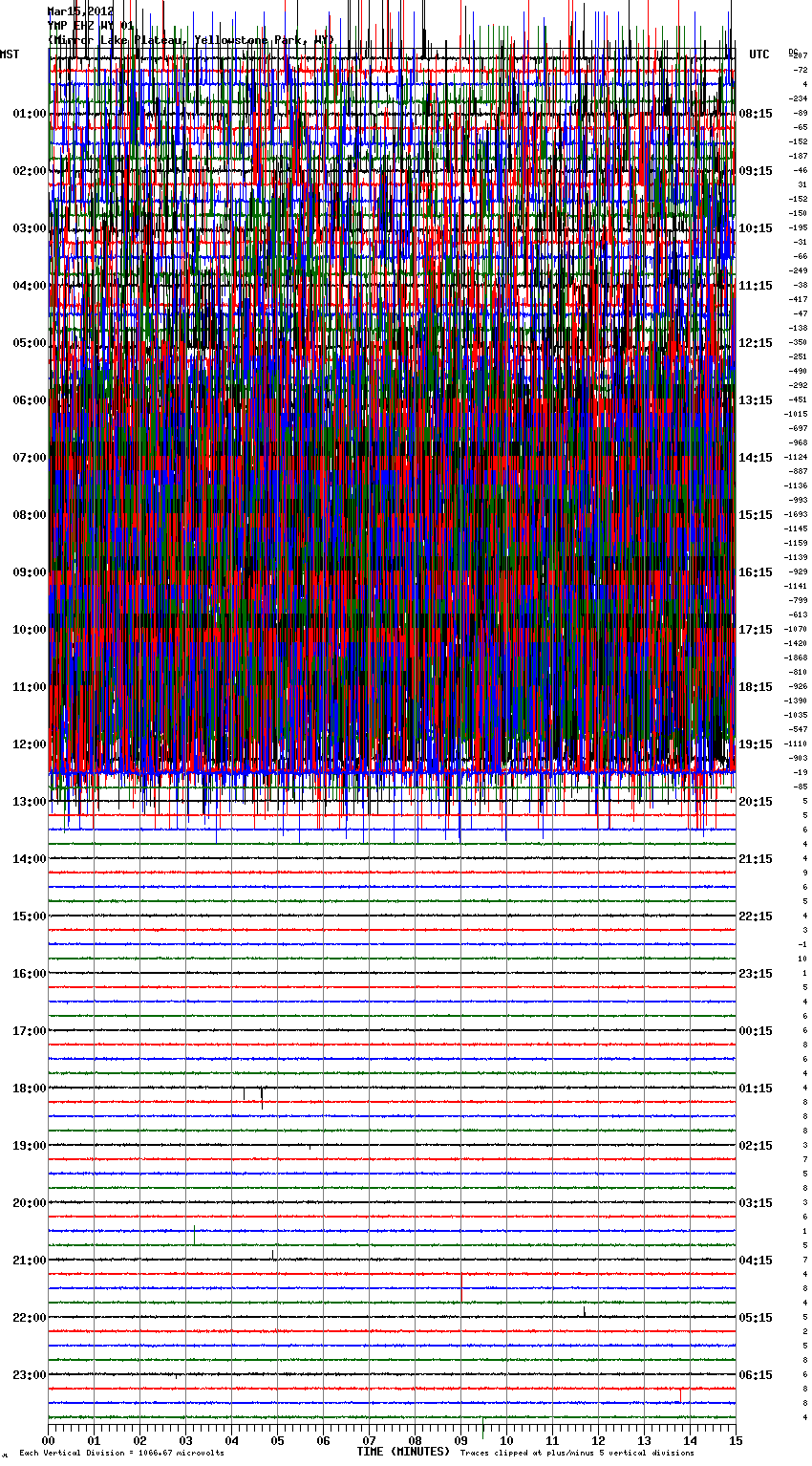Image resolution: width=812 pixels, height=1466 pixels.
Task: Click the '08:15' UTC time label
Action: [756, 114]
